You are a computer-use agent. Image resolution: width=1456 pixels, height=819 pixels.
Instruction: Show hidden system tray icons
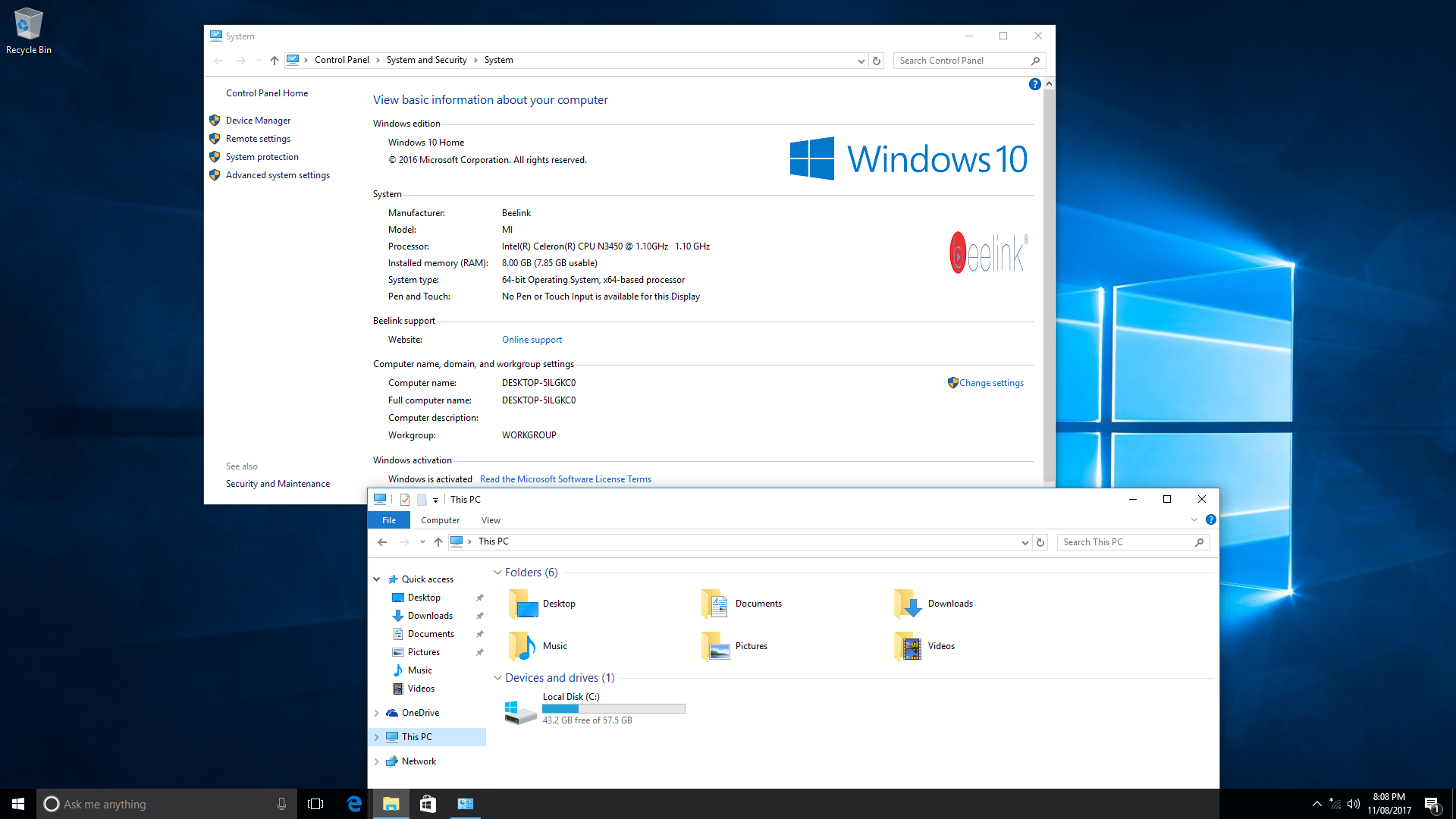click(1317, 804)
